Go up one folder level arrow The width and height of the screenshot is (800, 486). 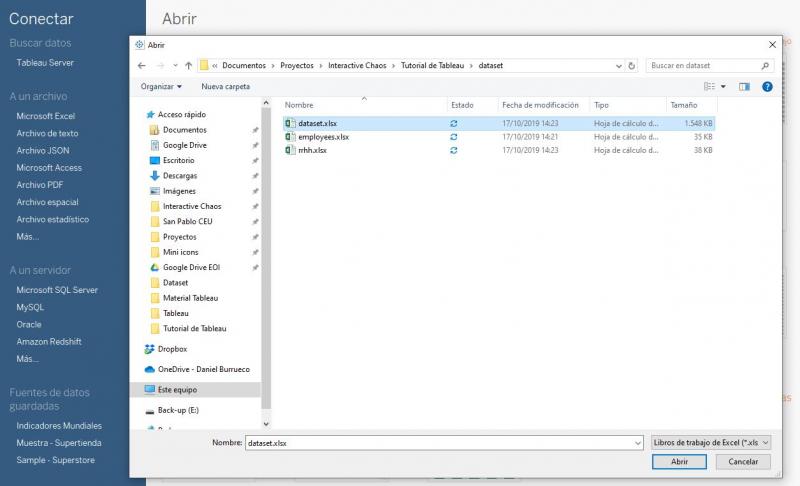(188, 65)
